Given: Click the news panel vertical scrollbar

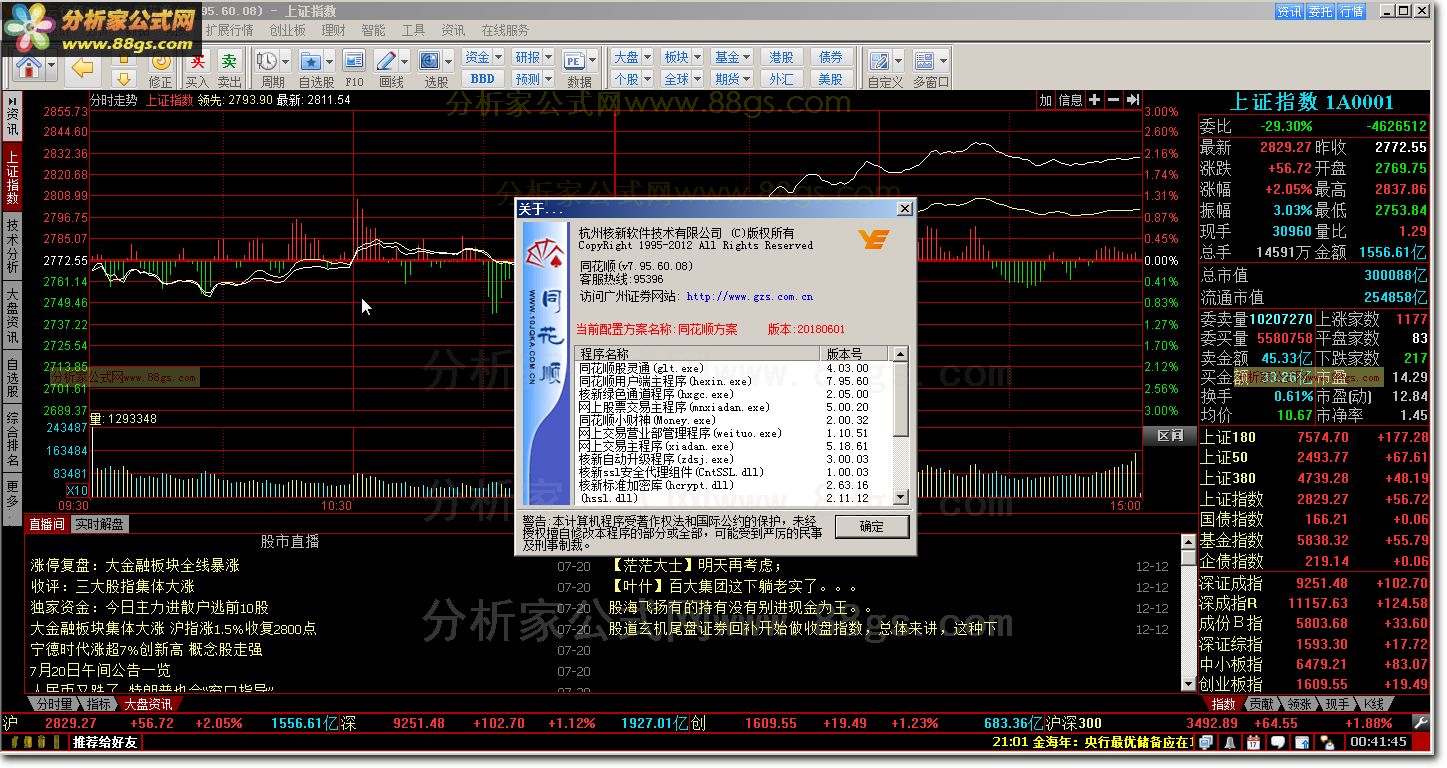Looking at the screenshot, I should click(x=1188, y=612).
